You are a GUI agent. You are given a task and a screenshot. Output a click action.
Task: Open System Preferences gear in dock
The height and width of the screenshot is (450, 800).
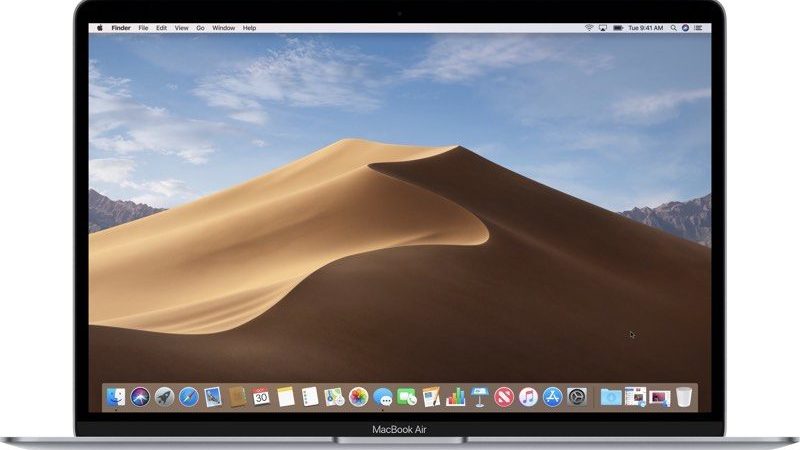pos(577,397)
